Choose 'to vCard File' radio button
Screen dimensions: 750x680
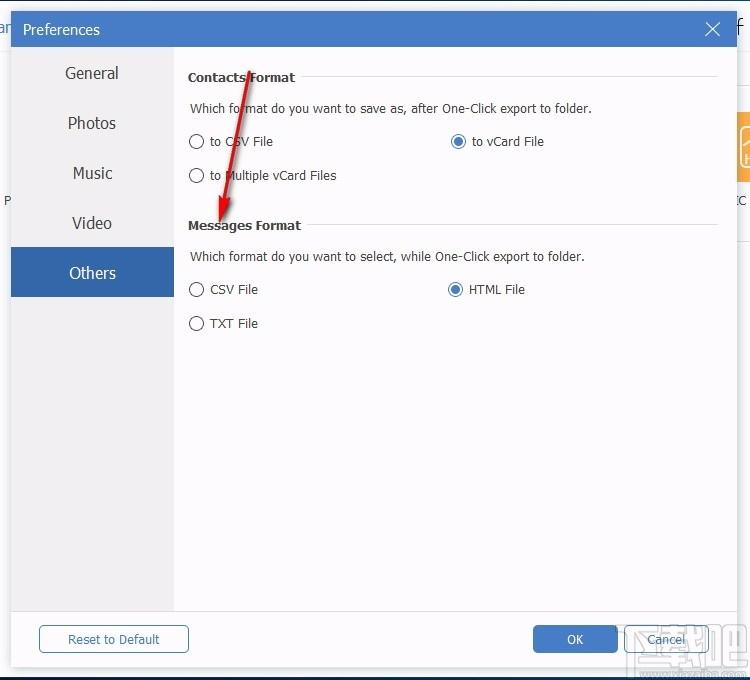pos(458,142)
